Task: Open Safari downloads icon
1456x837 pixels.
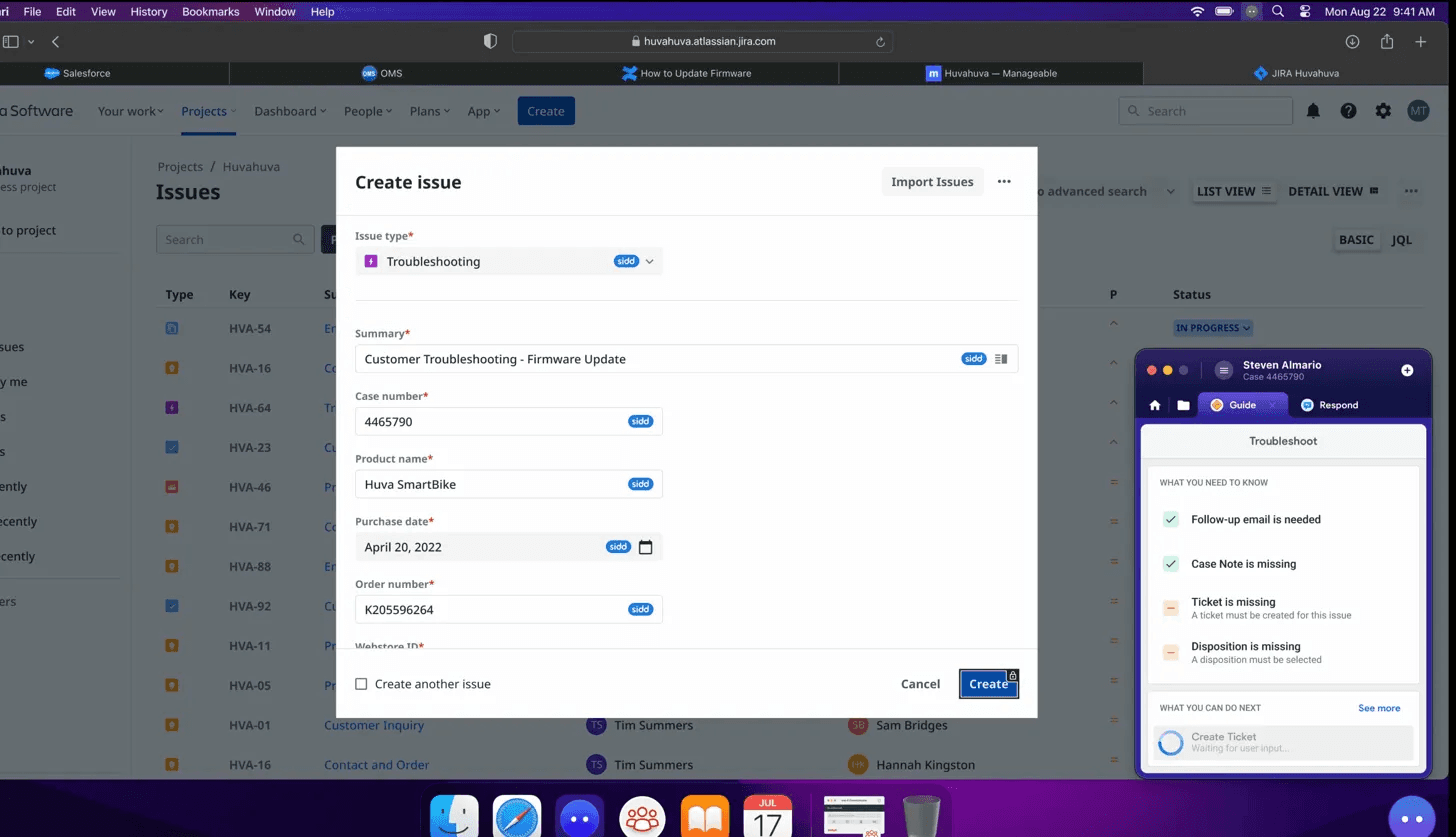Action: coord(1352,42)
